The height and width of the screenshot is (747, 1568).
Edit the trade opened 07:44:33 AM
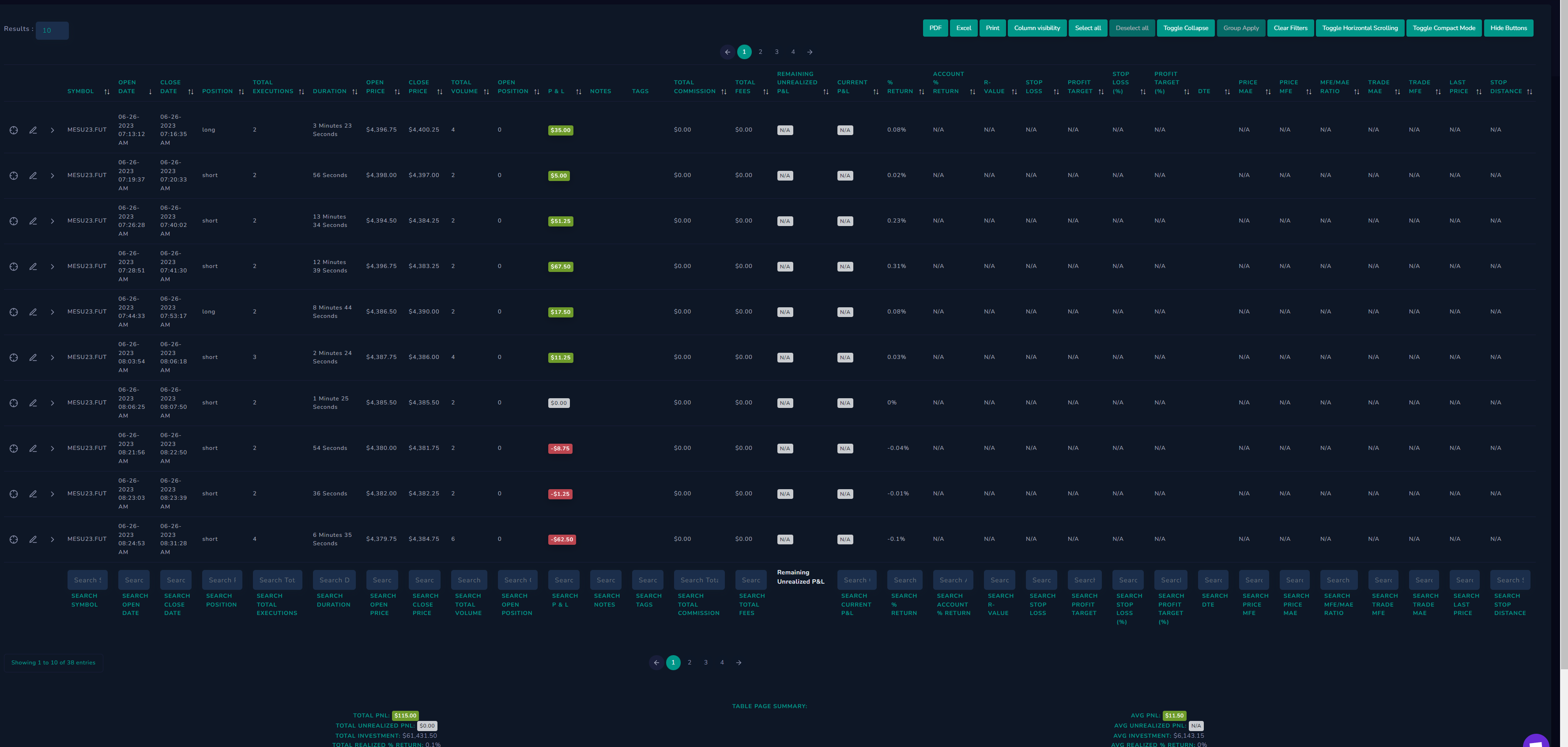point(33,312)
